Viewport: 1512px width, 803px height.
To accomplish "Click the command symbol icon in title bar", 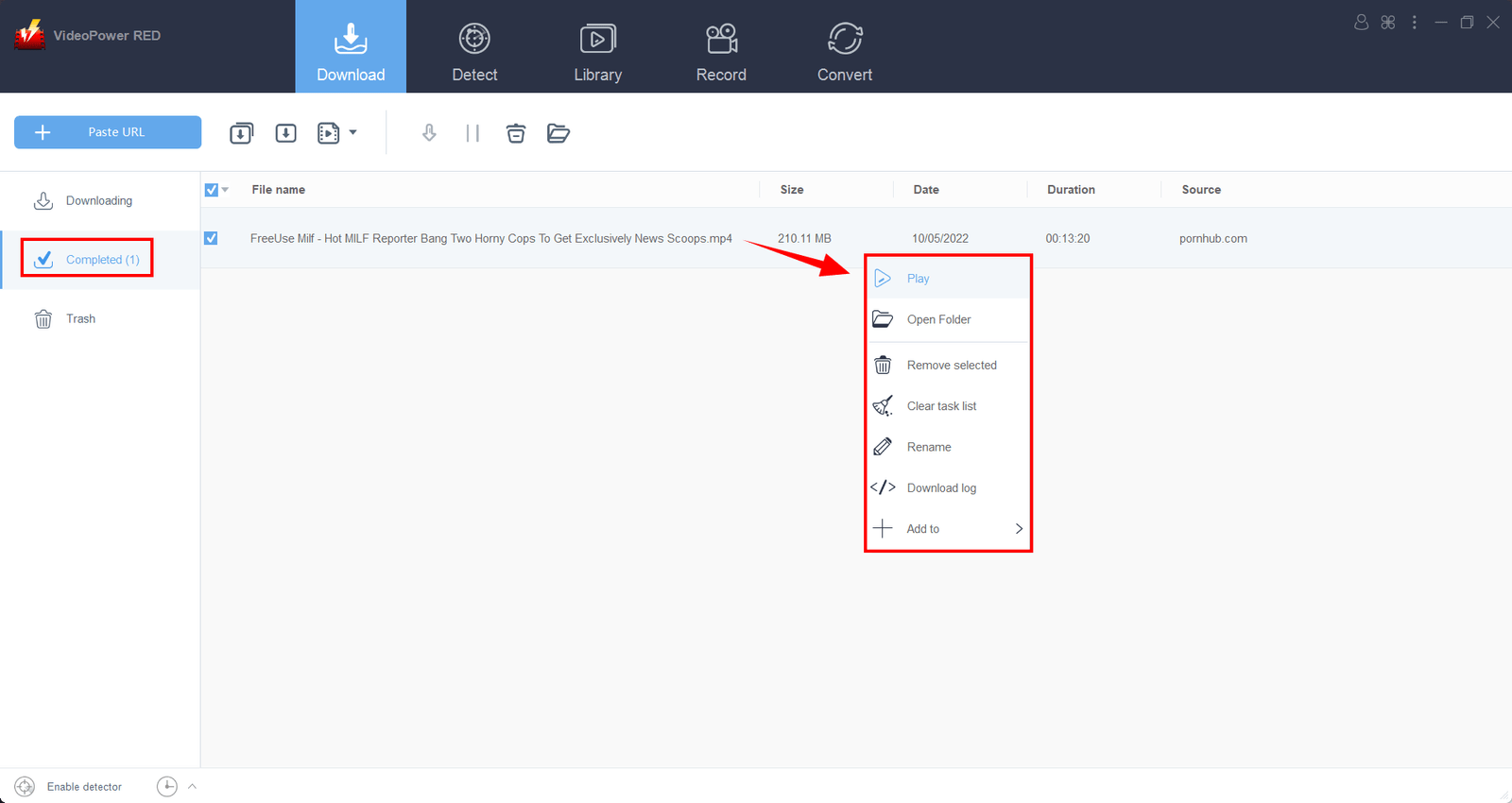I will 1388,22.
